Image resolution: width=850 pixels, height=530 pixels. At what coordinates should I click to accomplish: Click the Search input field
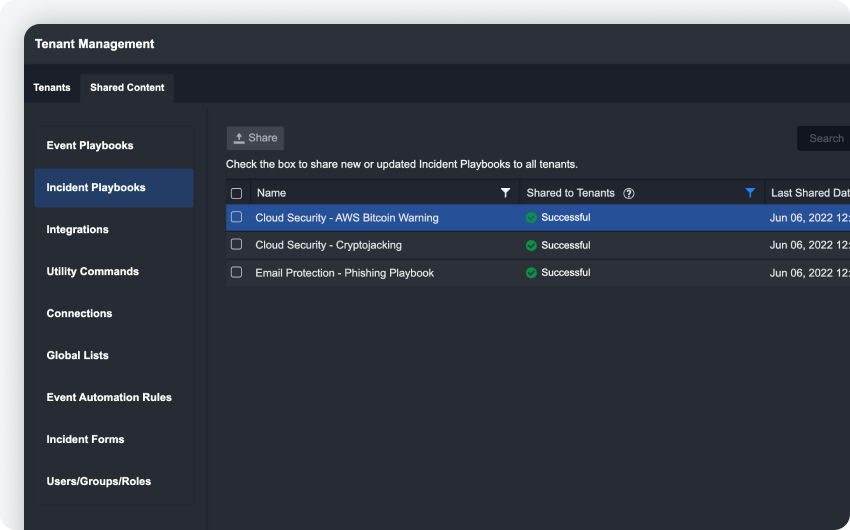pos(824,139)
